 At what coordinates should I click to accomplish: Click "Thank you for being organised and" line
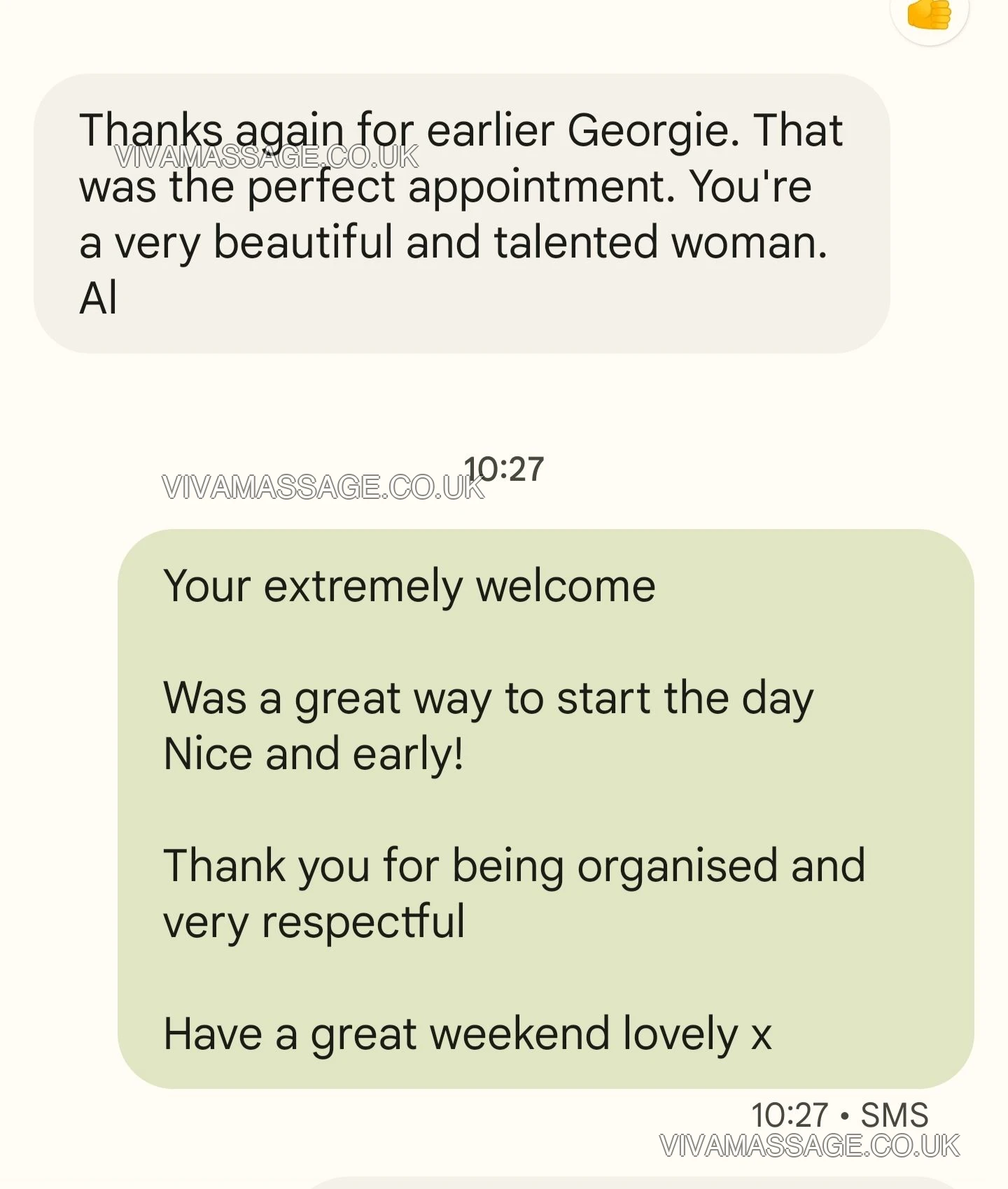[514, 866]
